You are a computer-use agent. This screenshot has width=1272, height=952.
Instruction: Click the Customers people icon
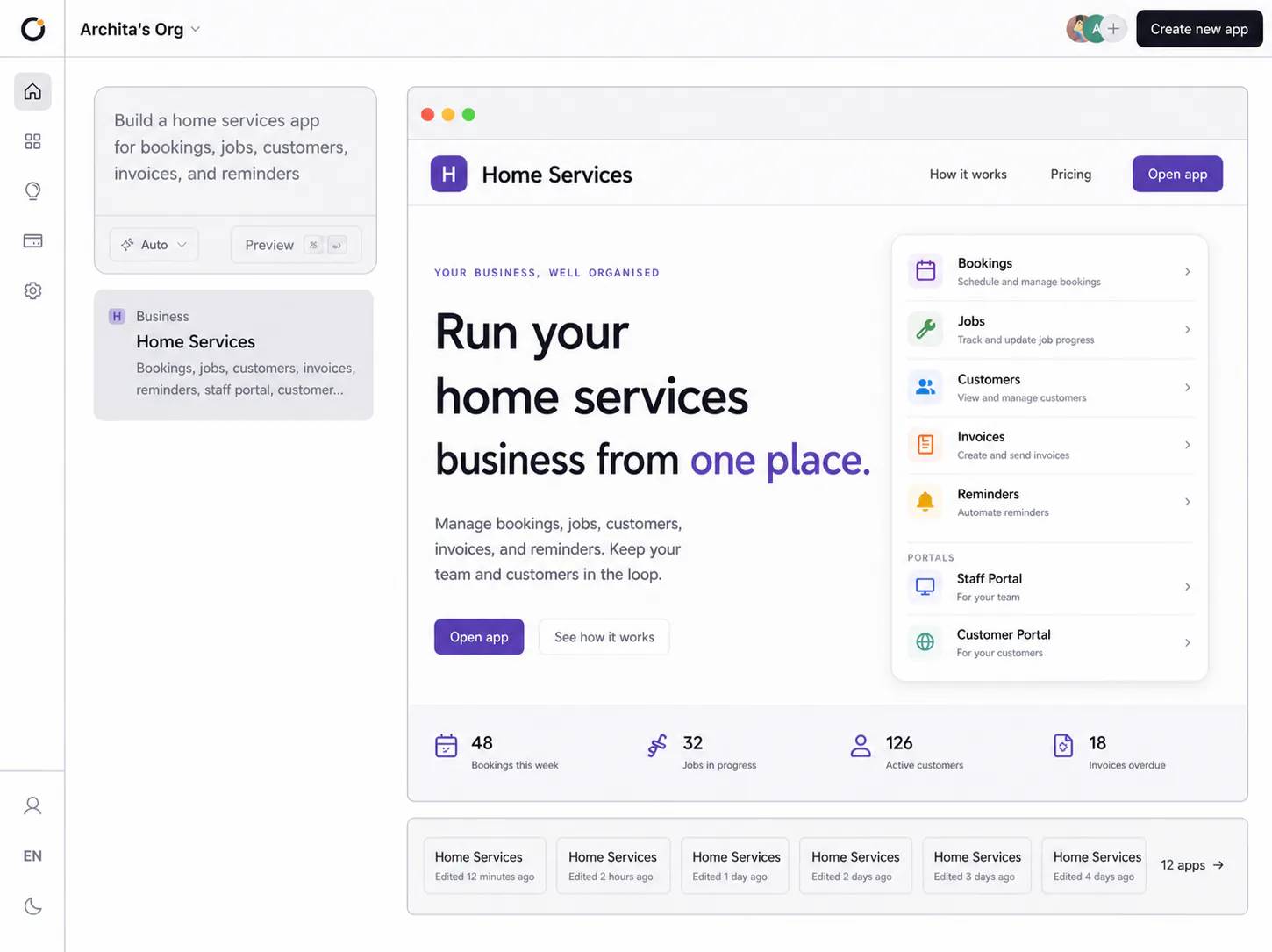point(925,387)
